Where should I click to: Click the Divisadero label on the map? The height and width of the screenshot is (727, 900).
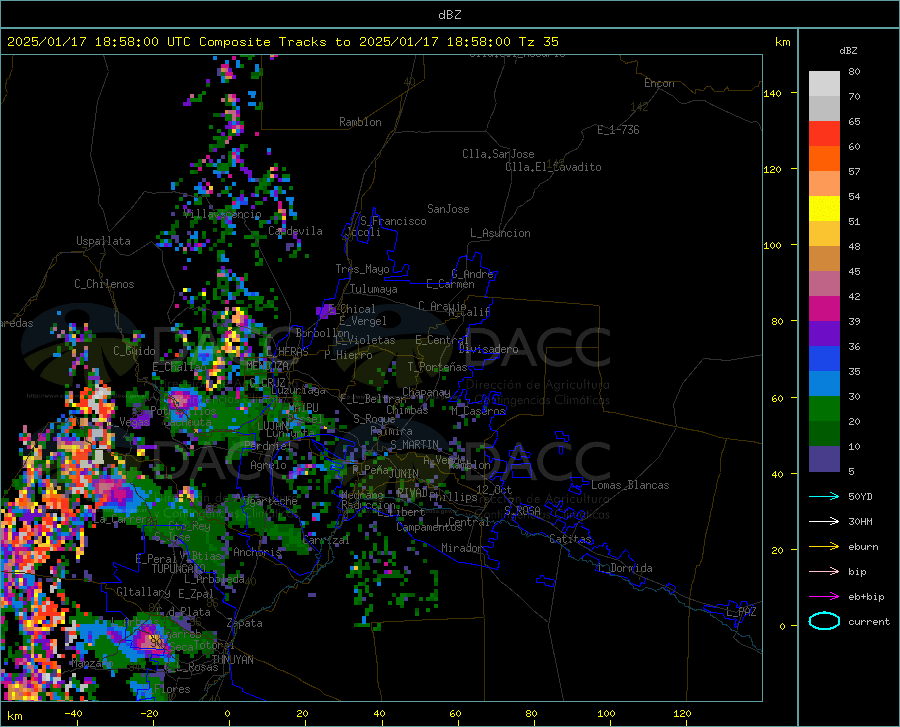pos(488,349)
